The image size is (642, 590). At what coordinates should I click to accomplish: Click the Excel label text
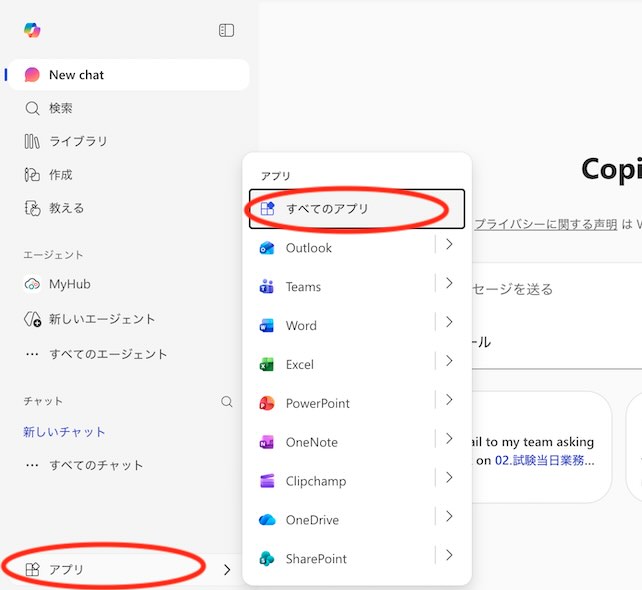(x=300, y=364)
